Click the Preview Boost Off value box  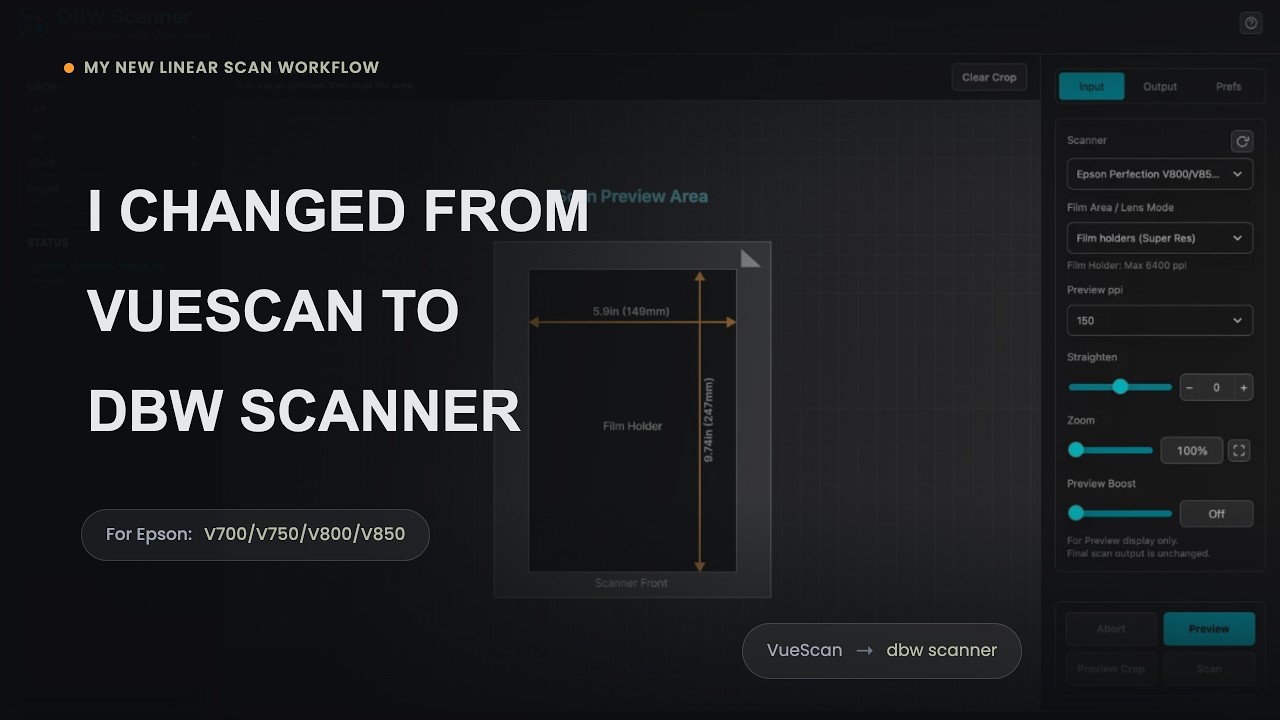[x=1216, y=513]
